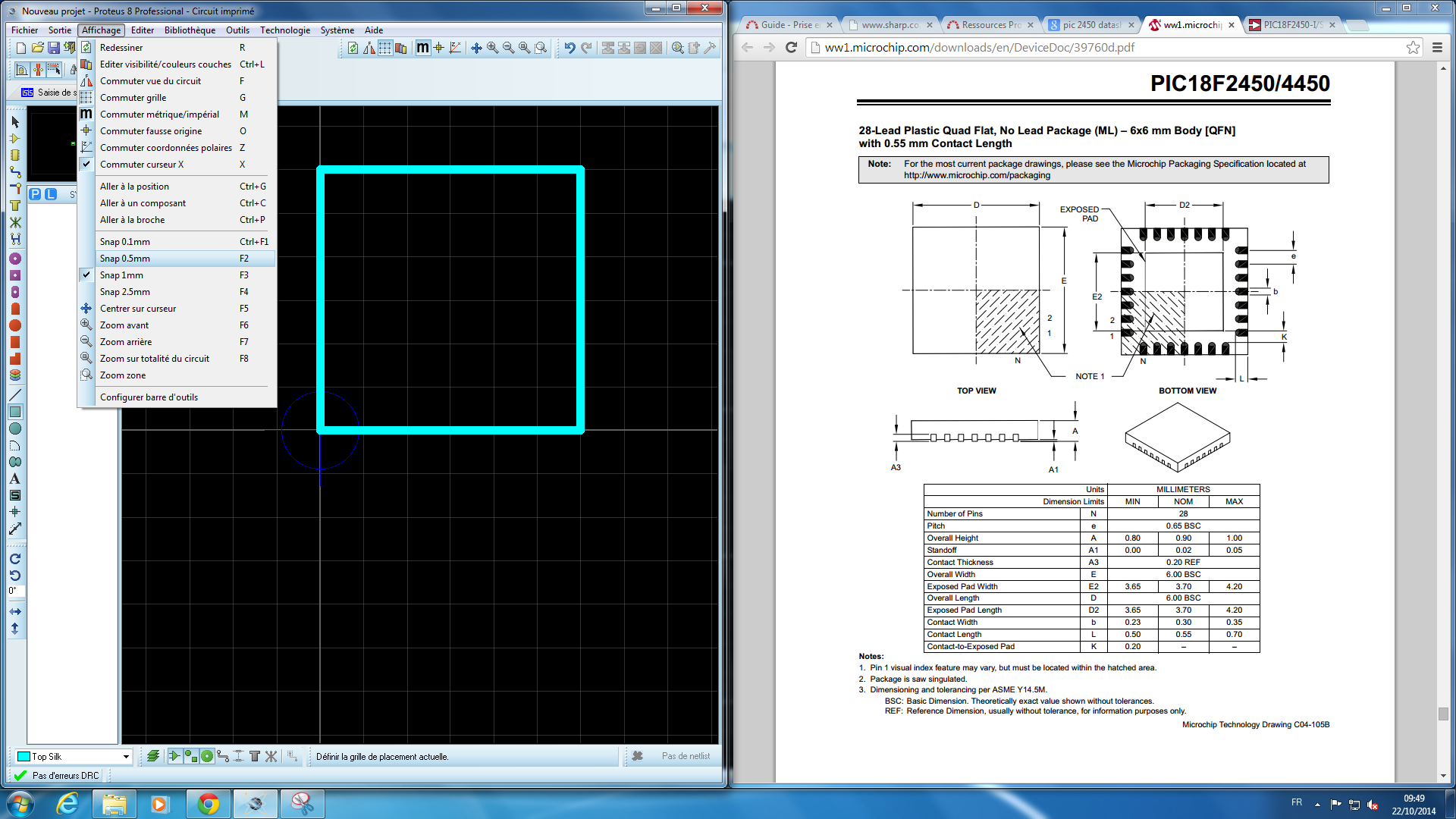Toggle polar coordinates toolbar button
This screenshot has height=819, width=1456.
[x=455, y=48]
